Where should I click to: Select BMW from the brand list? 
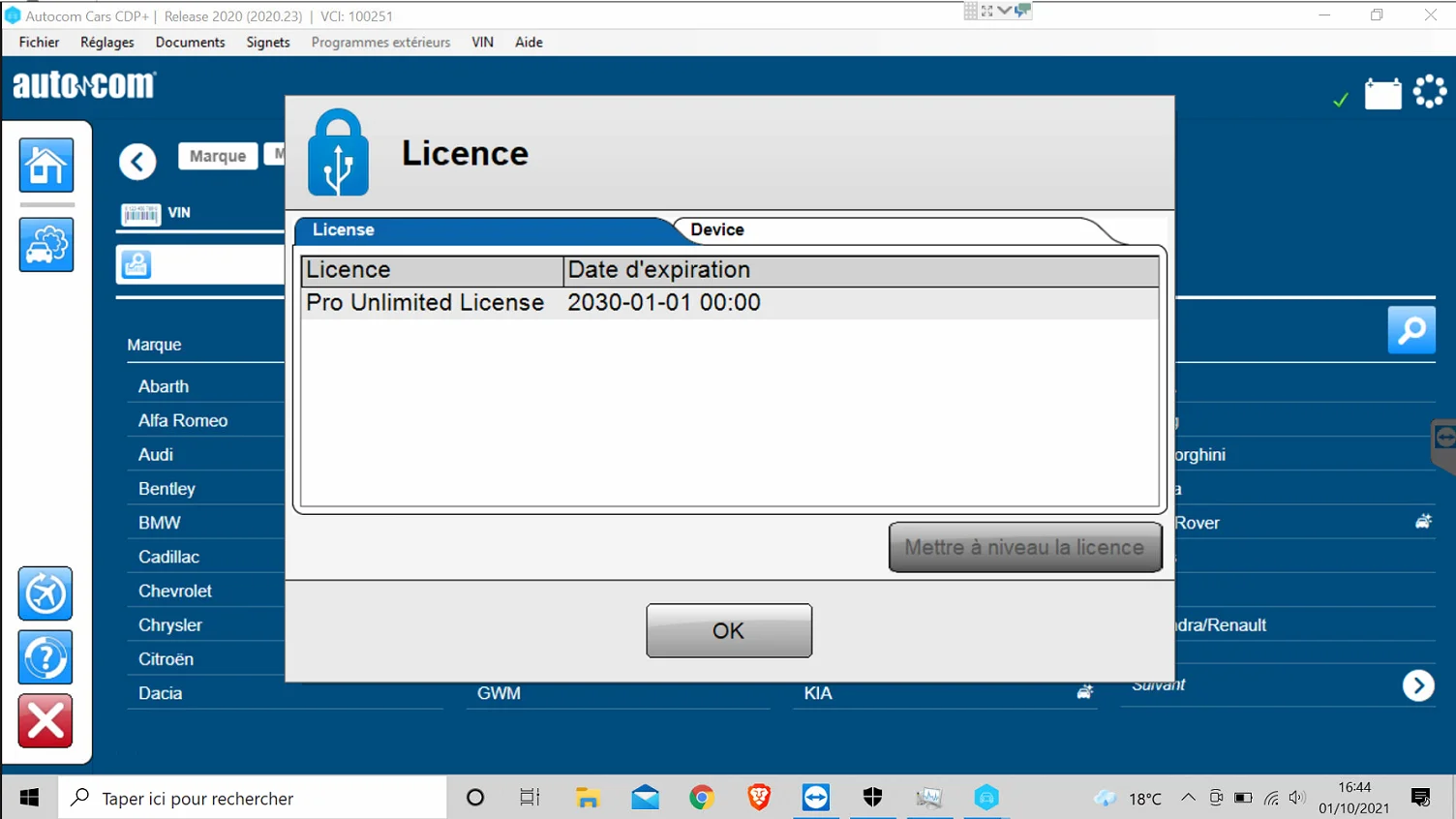coord(160,523)
